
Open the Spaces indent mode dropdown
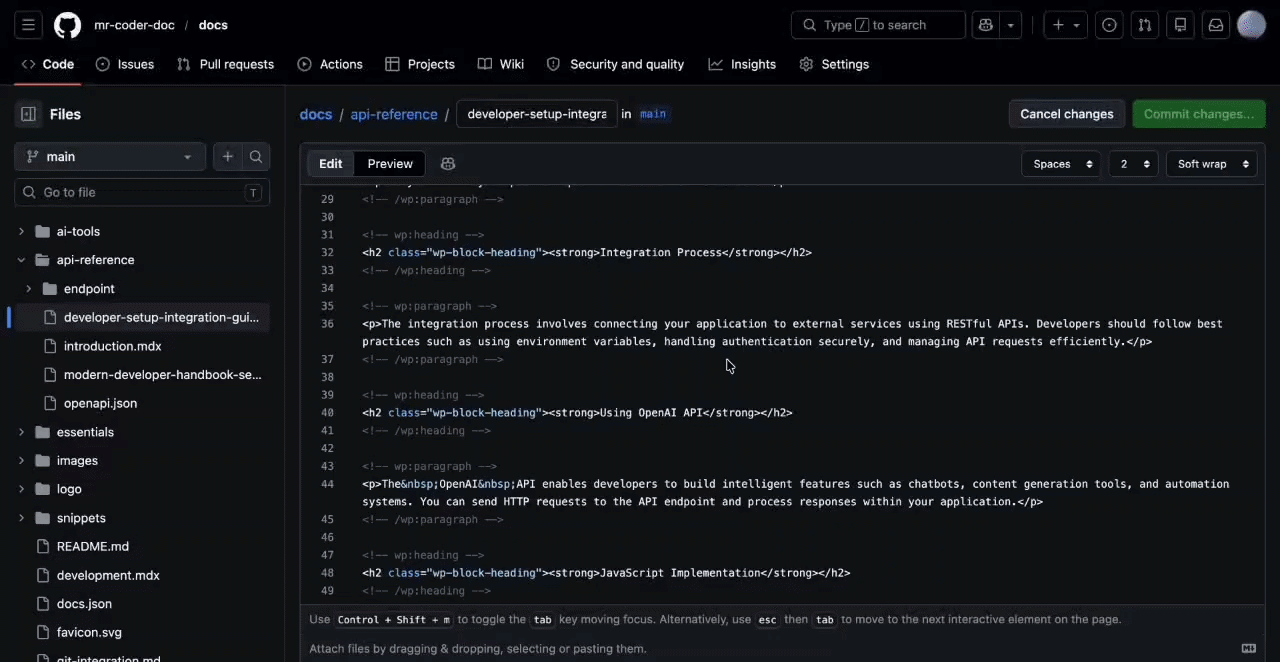pyautogui.click(x=1061, y=164)
